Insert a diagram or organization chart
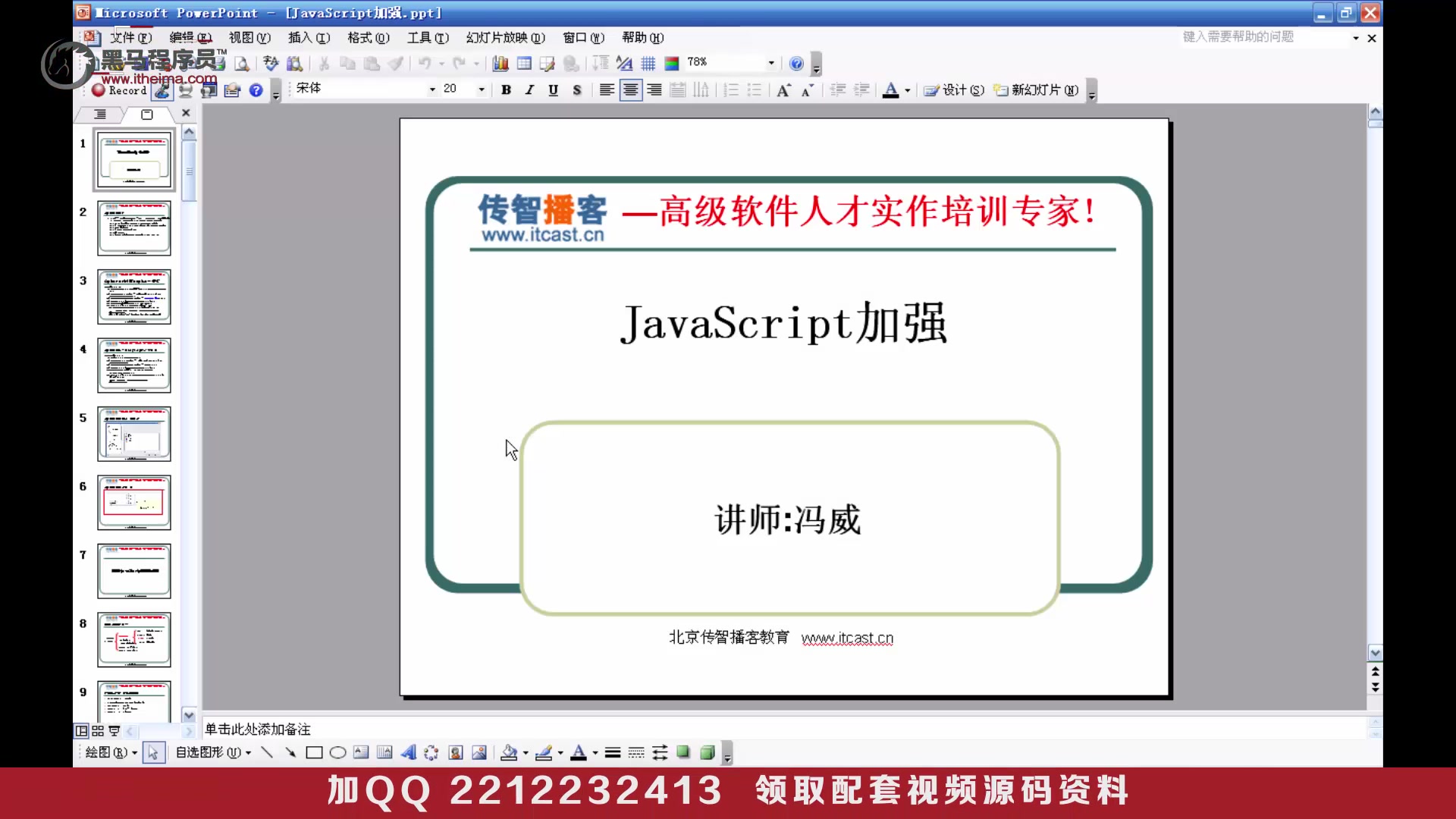 pos(431,752)
